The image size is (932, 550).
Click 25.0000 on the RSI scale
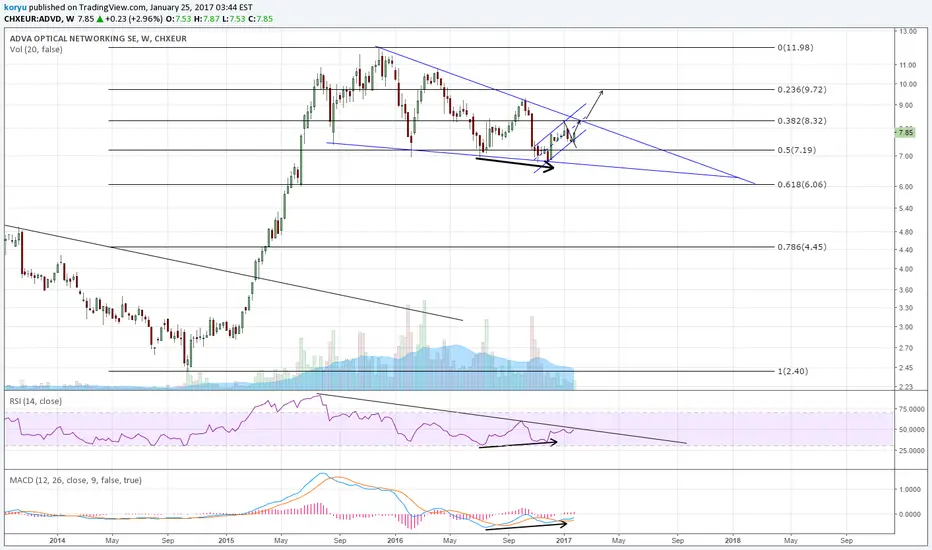(x=912, y=451)
